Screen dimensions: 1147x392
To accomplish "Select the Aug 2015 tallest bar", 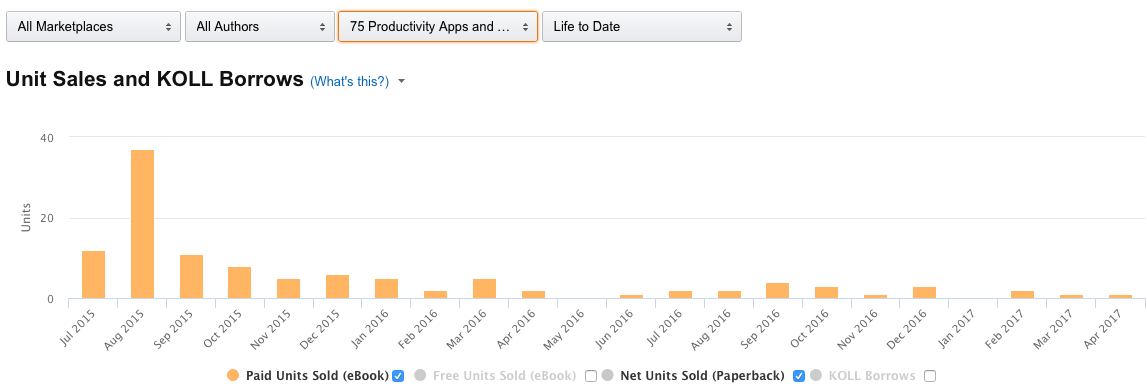I will point(143,225).
